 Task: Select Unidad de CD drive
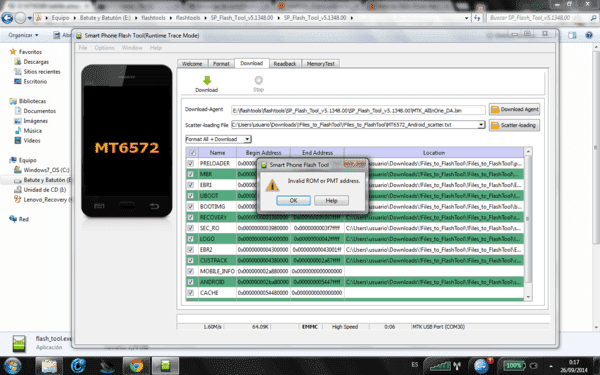(44, 190)
